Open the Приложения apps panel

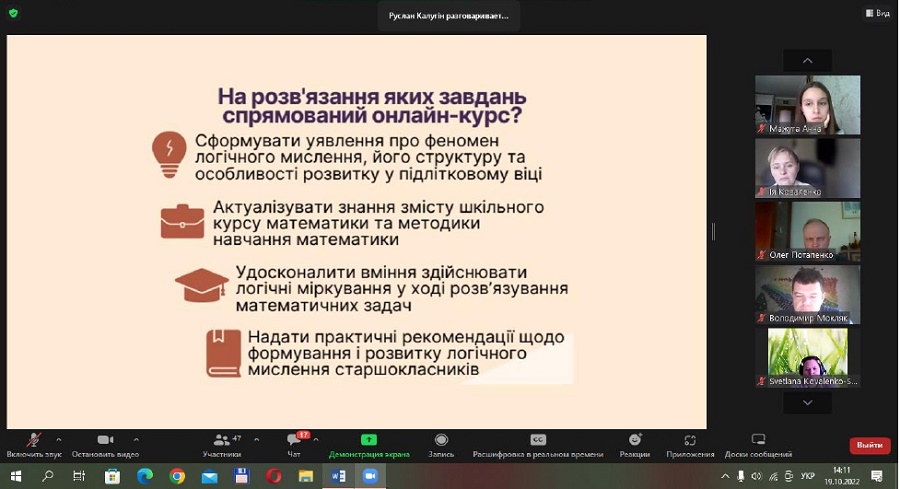[690, 444]
